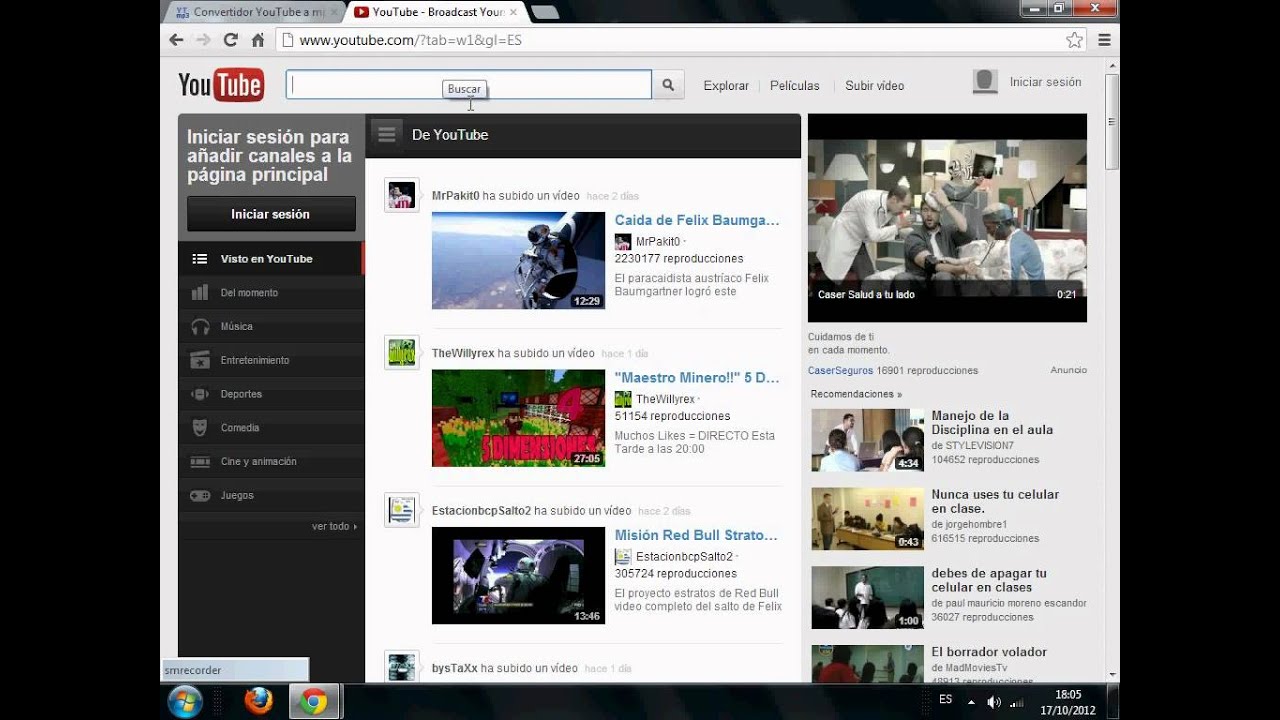Viewport: 1280px width, 720px height.
Task: Bookmark page with the star icon
Action: click(x=1074, y=40)
